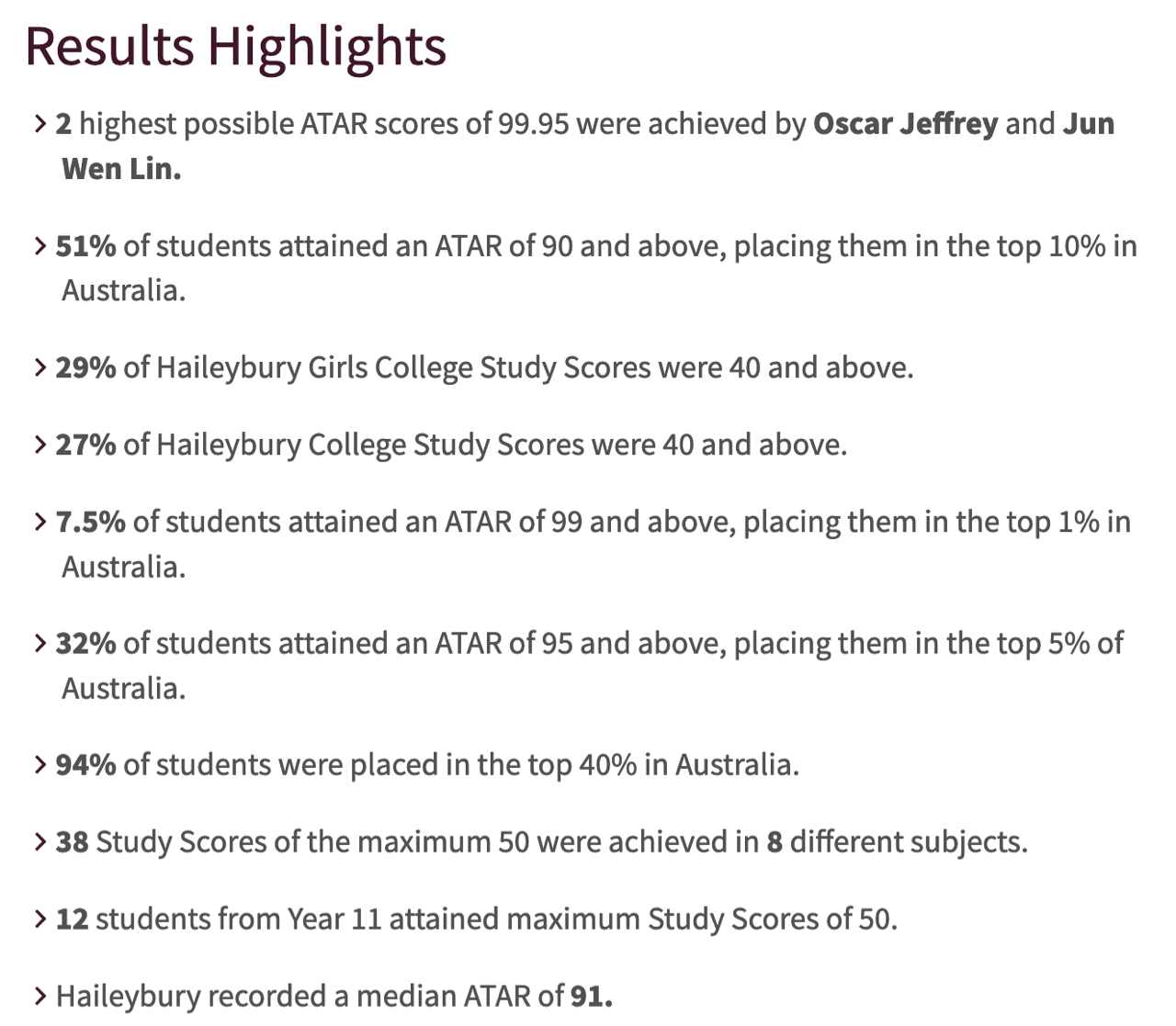Click the bold "32%" figure
Screen dimensions: 1176x1026
pyautogui.click(x=85, y=643)
